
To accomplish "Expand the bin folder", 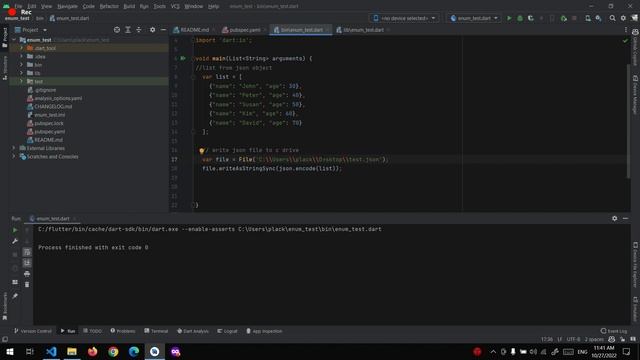I will (21, 64).
